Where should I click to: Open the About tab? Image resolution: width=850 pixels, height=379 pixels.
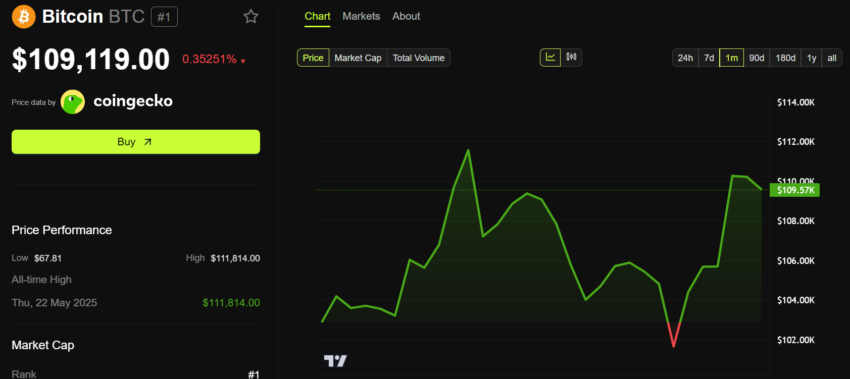click(x=406, y=16)
